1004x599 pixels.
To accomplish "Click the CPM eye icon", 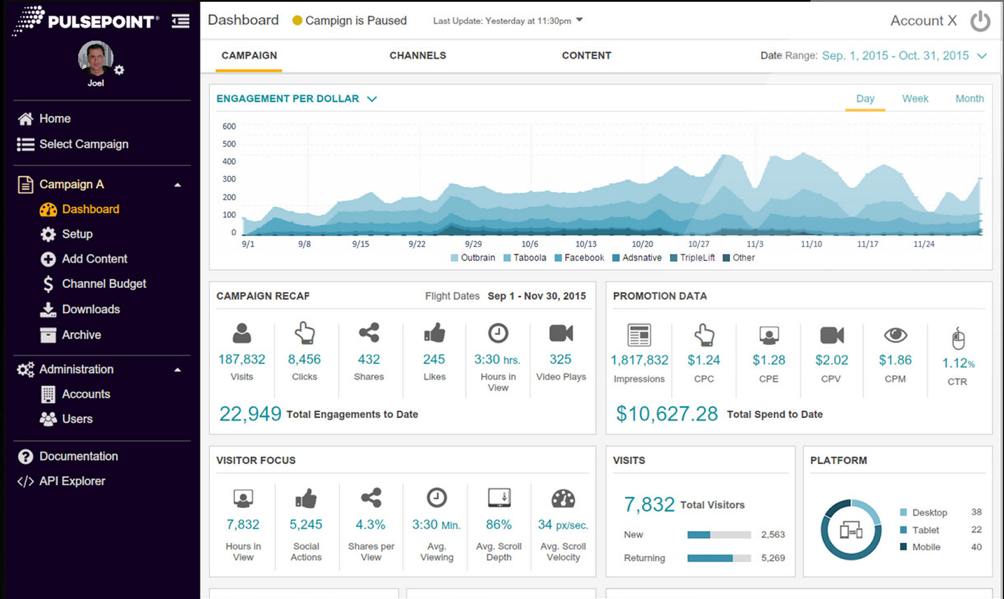I will pos(895,335).
